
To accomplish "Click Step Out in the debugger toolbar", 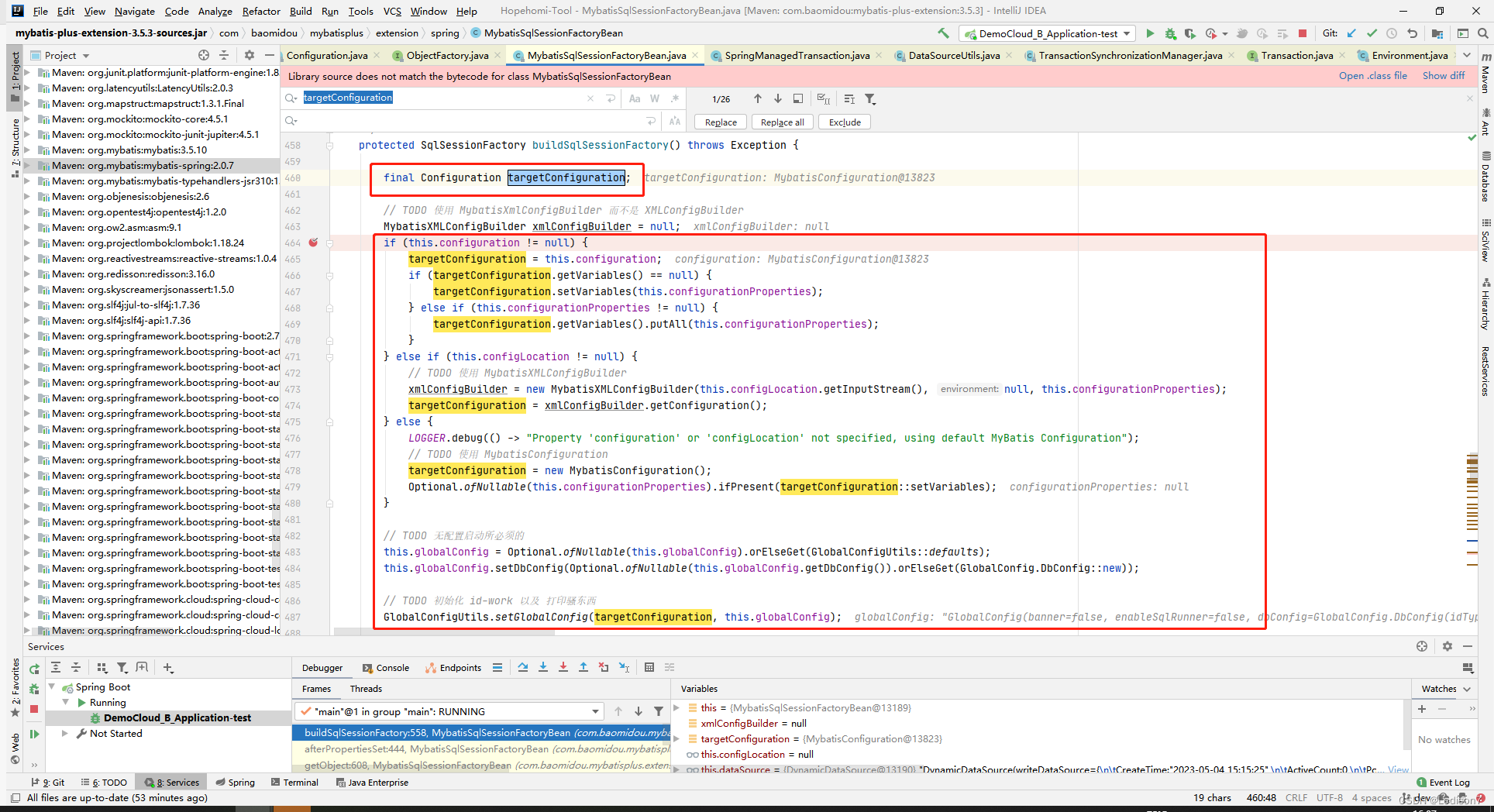I will click(583, 667).
